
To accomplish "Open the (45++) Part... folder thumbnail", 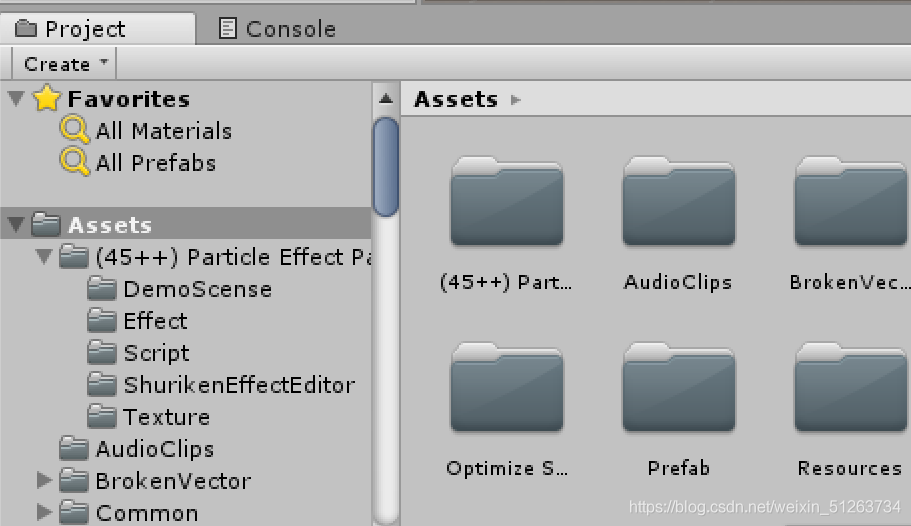I will click(x=506, y=201).
